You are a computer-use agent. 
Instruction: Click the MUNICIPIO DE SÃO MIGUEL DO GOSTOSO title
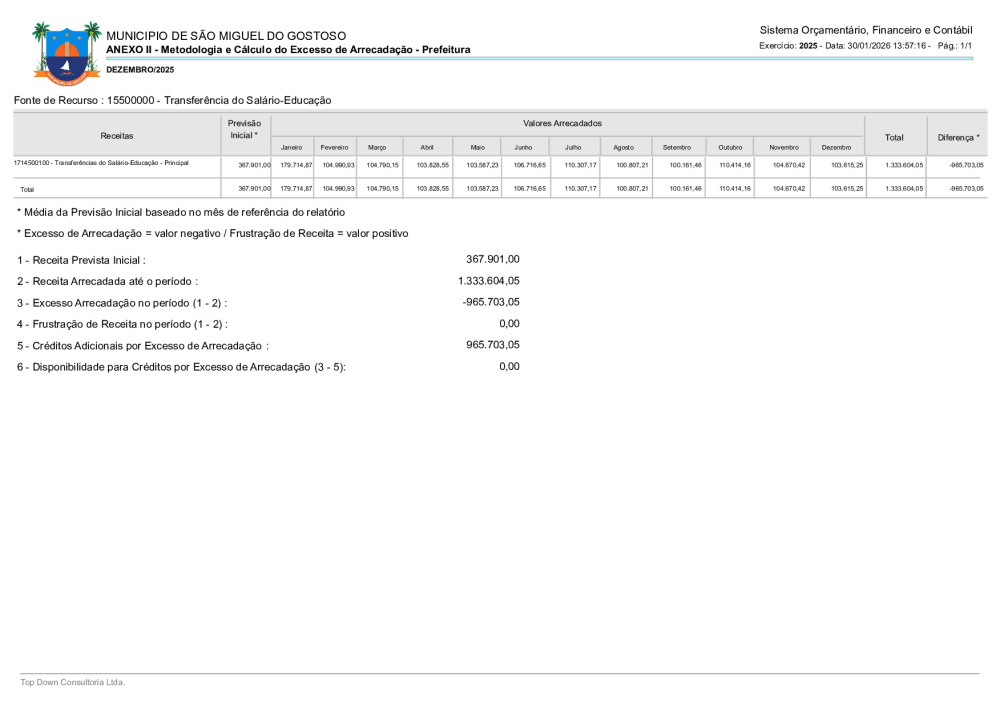[226, 36]
